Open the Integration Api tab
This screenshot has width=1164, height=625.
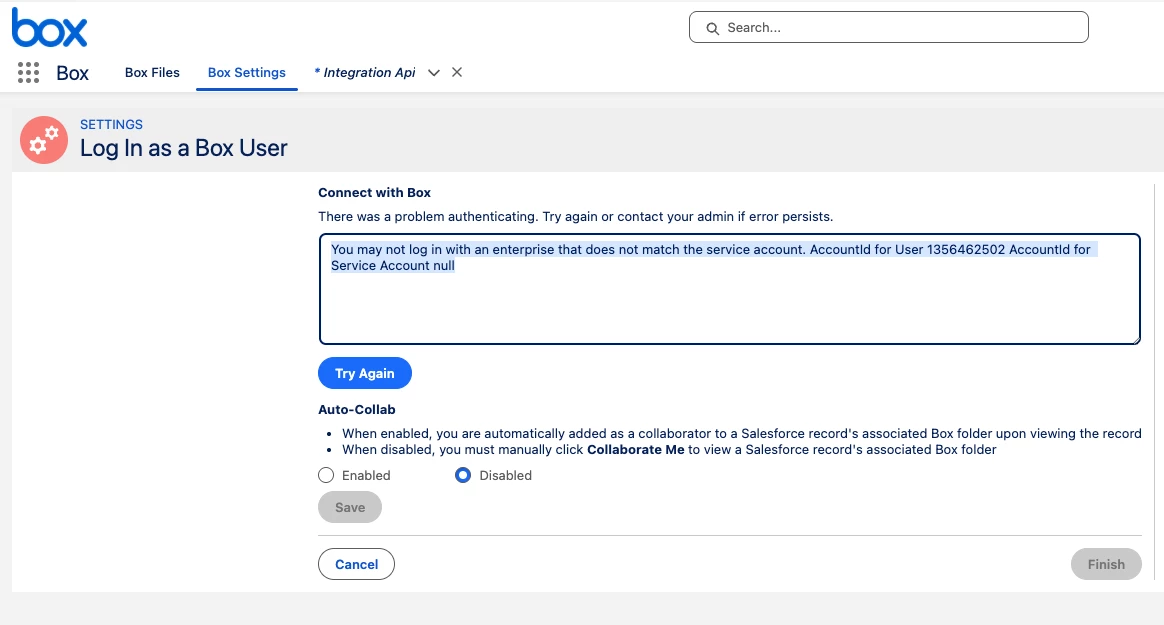pos(364,73)
